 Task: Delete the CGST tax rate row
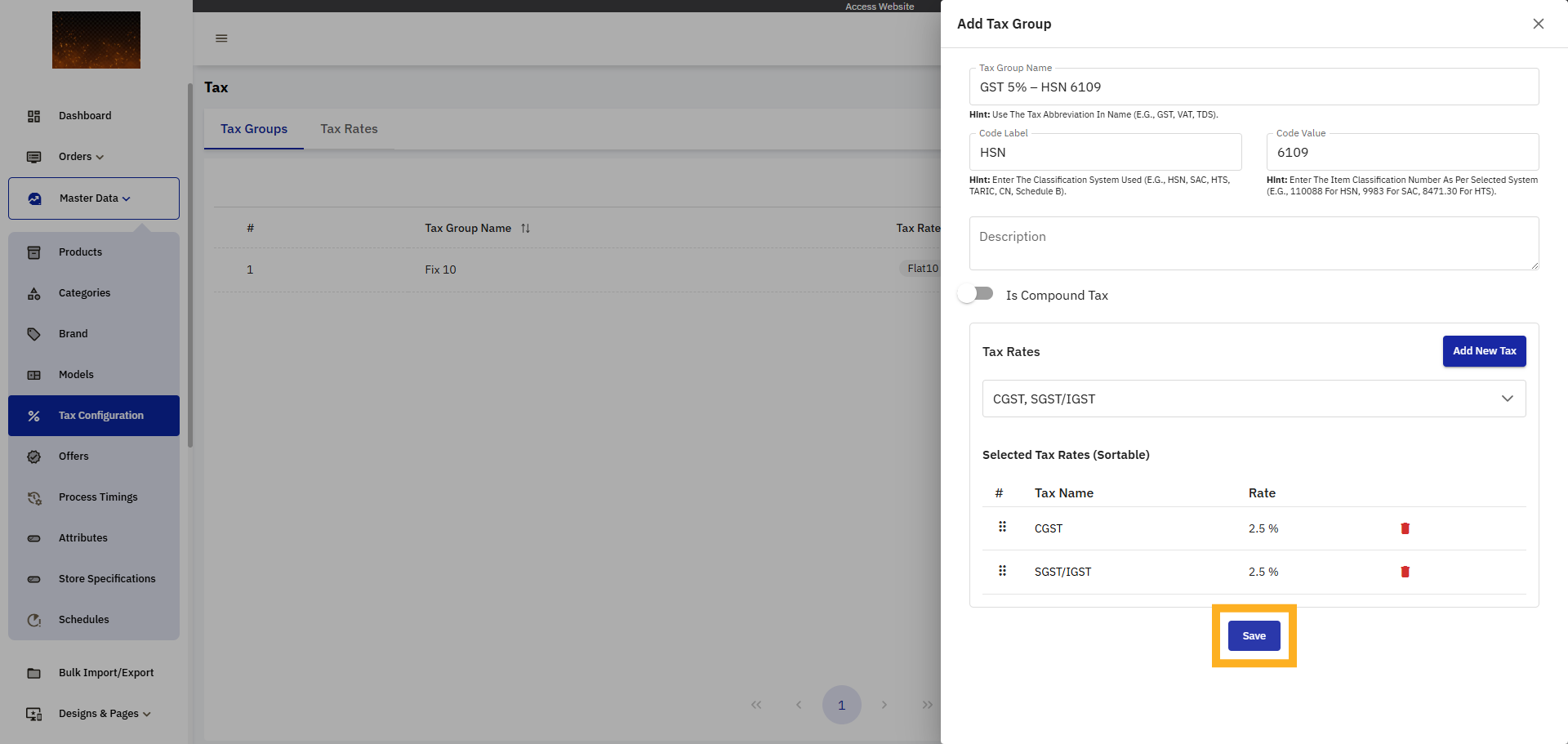click(1405, 528)
